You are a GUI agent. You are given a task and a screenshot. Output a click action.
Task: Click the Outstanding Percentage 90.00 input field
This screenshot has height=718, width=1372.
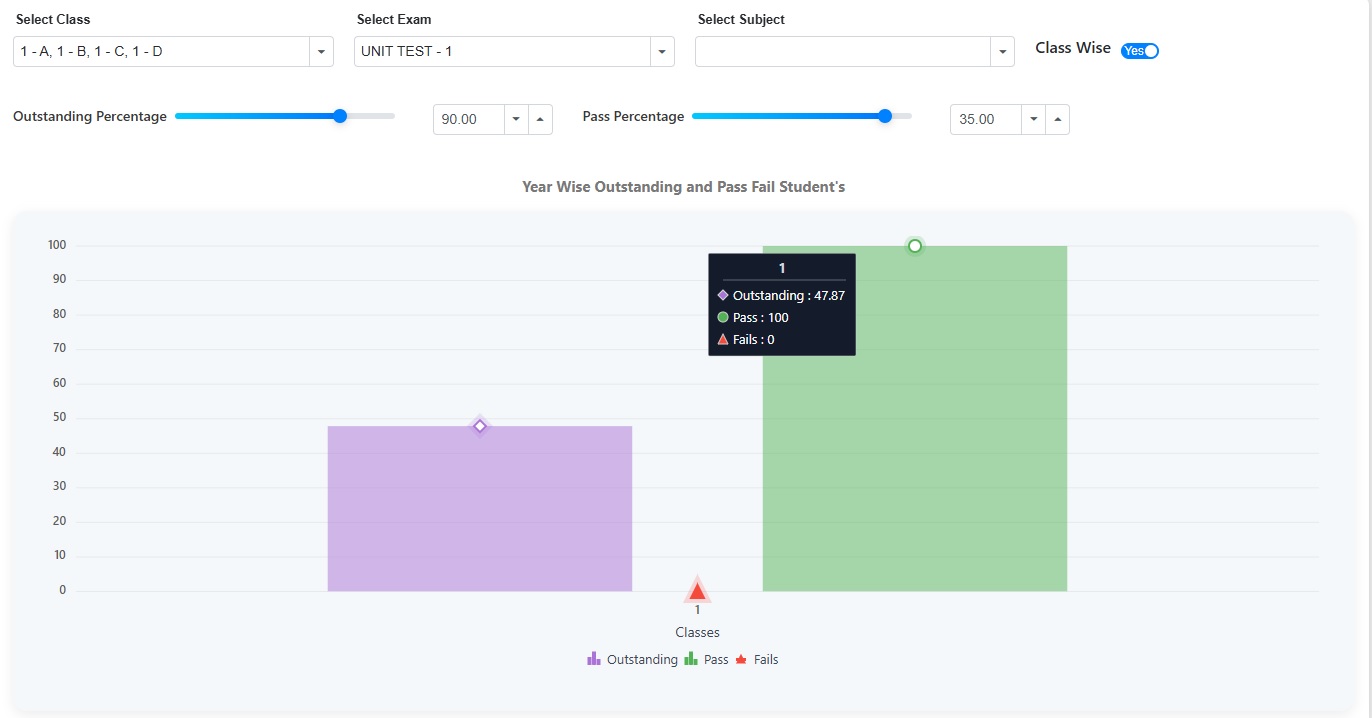pyautogui.click(x=468, y=119)
